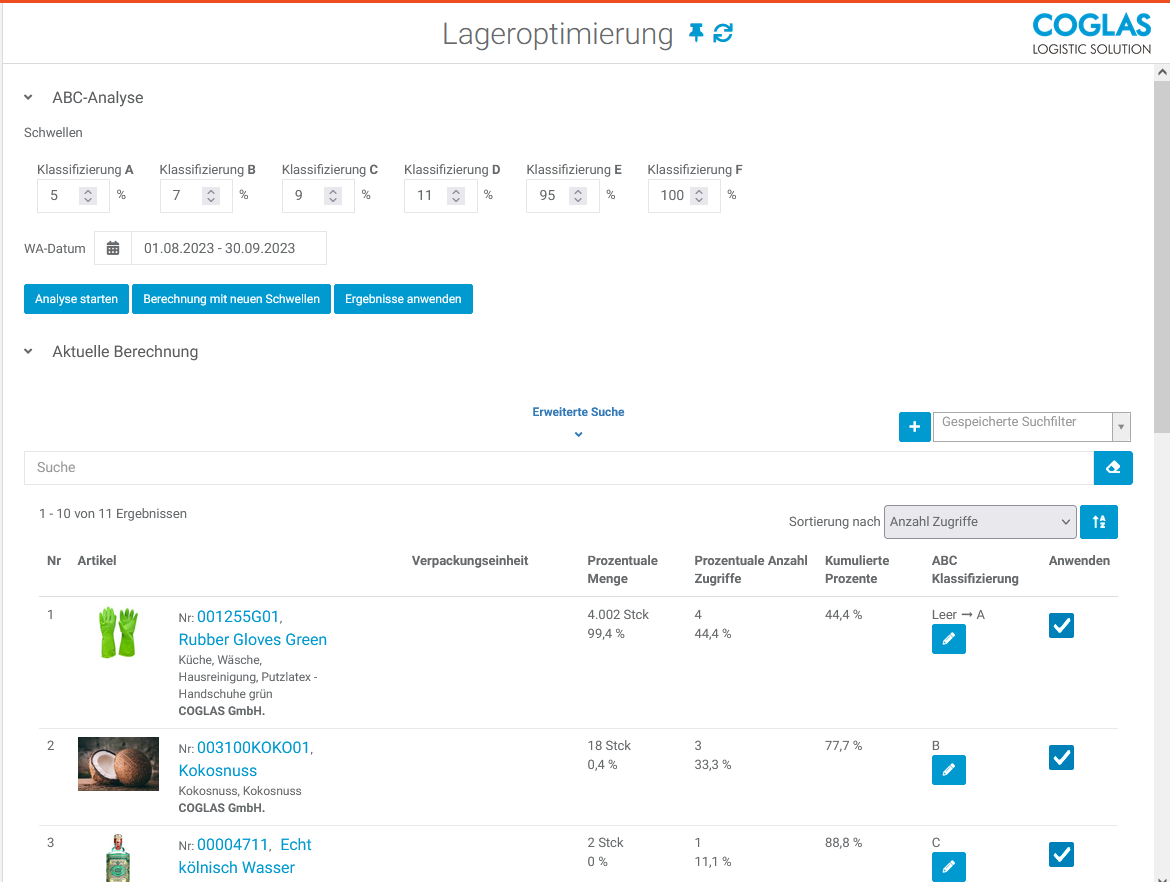The image size is (1170, 882).
Task: Uncheck Anwenden for Rubber Gloves Green
Action: coord(1061,626)
